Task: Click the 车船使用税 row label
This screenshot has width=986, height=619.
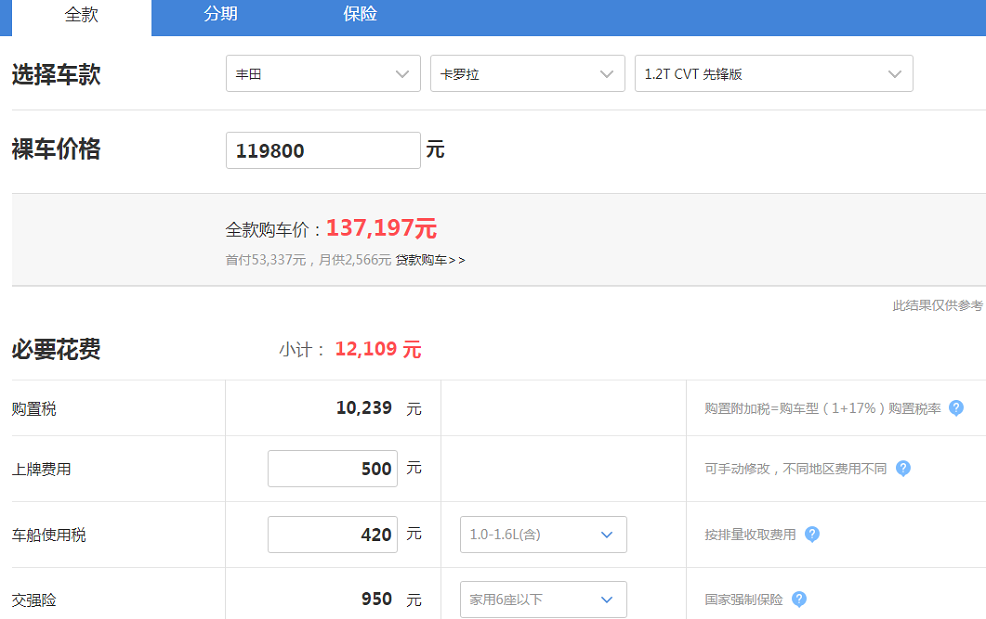Action: [x=49, y=535]
